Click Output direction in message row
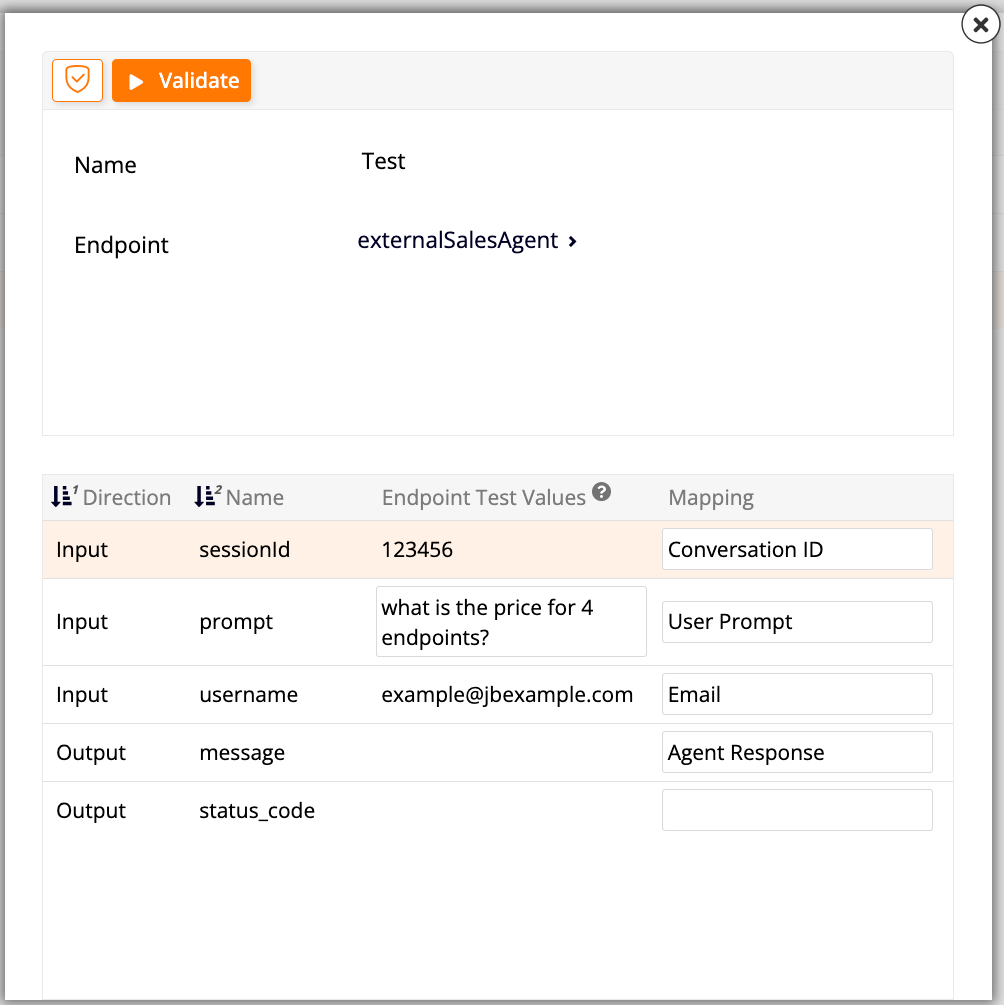 91,752
